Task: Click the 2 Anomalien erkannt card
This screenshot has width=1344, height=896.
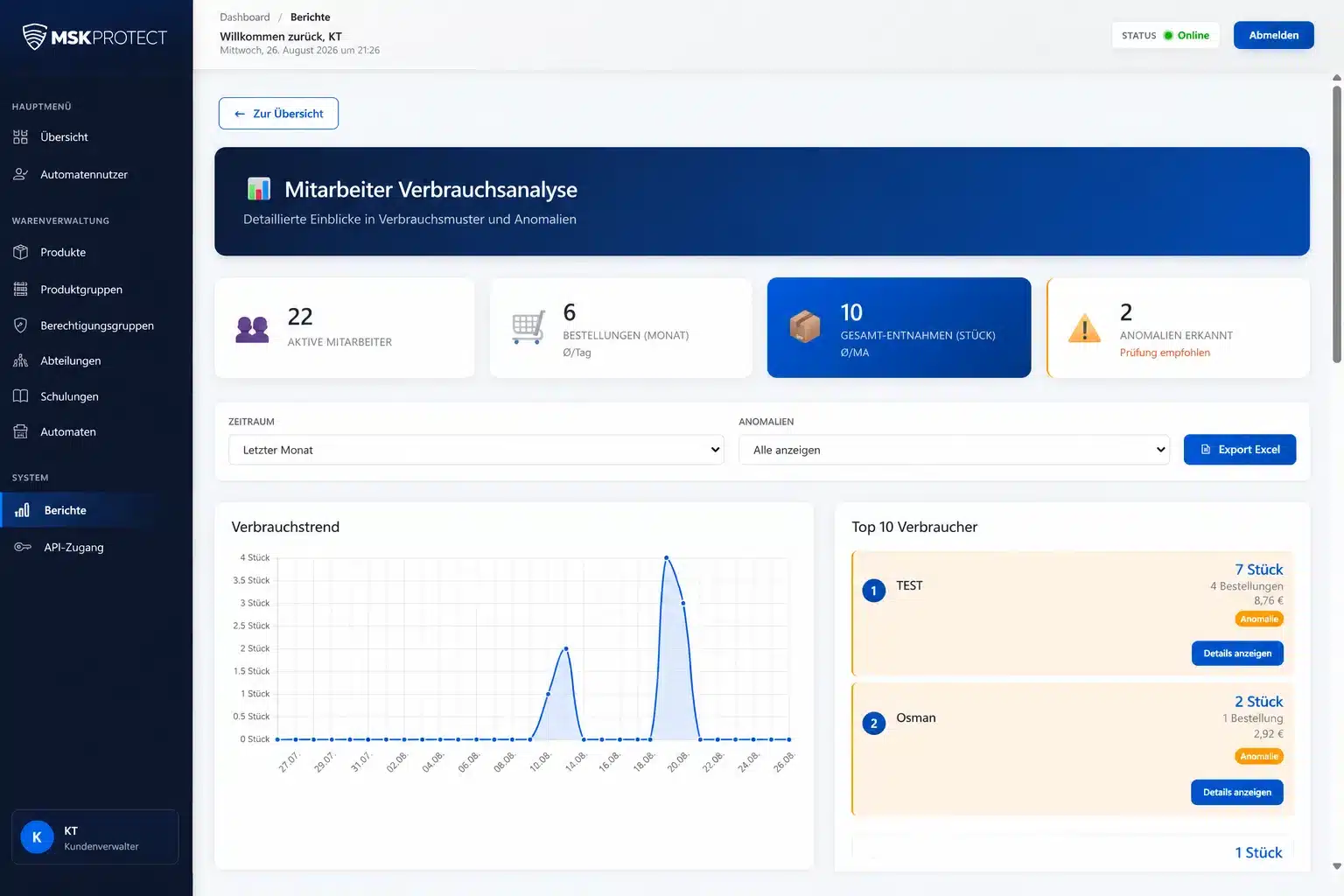Action: click(1178, 328)
